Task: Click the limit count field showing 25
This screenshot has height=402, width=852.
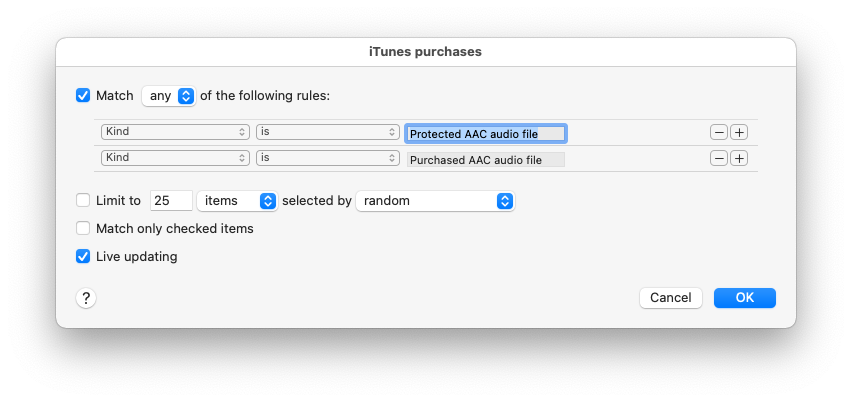Action: (171, 201)
